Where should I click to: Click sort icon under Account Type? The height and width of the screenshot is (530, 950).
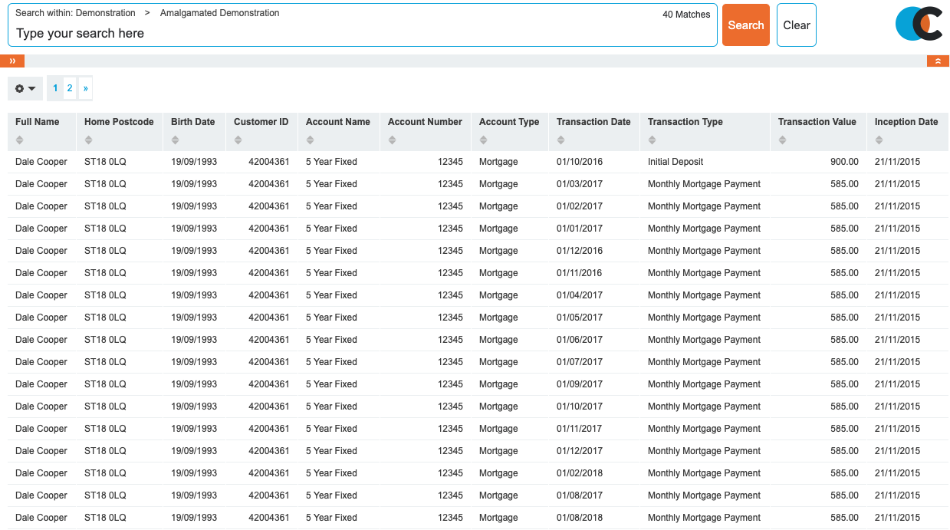click(x=483, y=140)
